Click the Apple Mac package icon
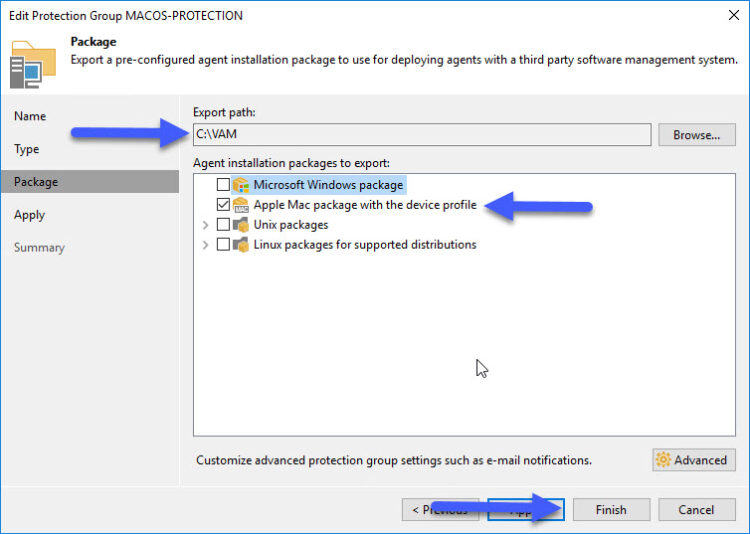Screen dimensions: 750x534 point(241,205)
